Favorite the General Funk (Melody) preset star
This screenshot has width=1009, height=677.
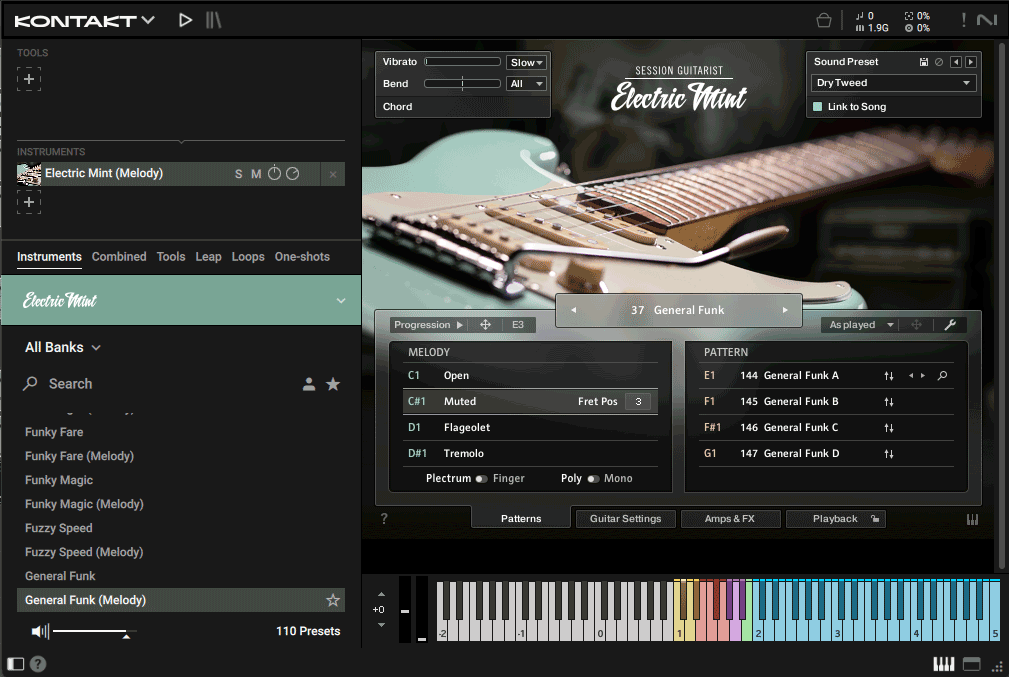[333, 600]
